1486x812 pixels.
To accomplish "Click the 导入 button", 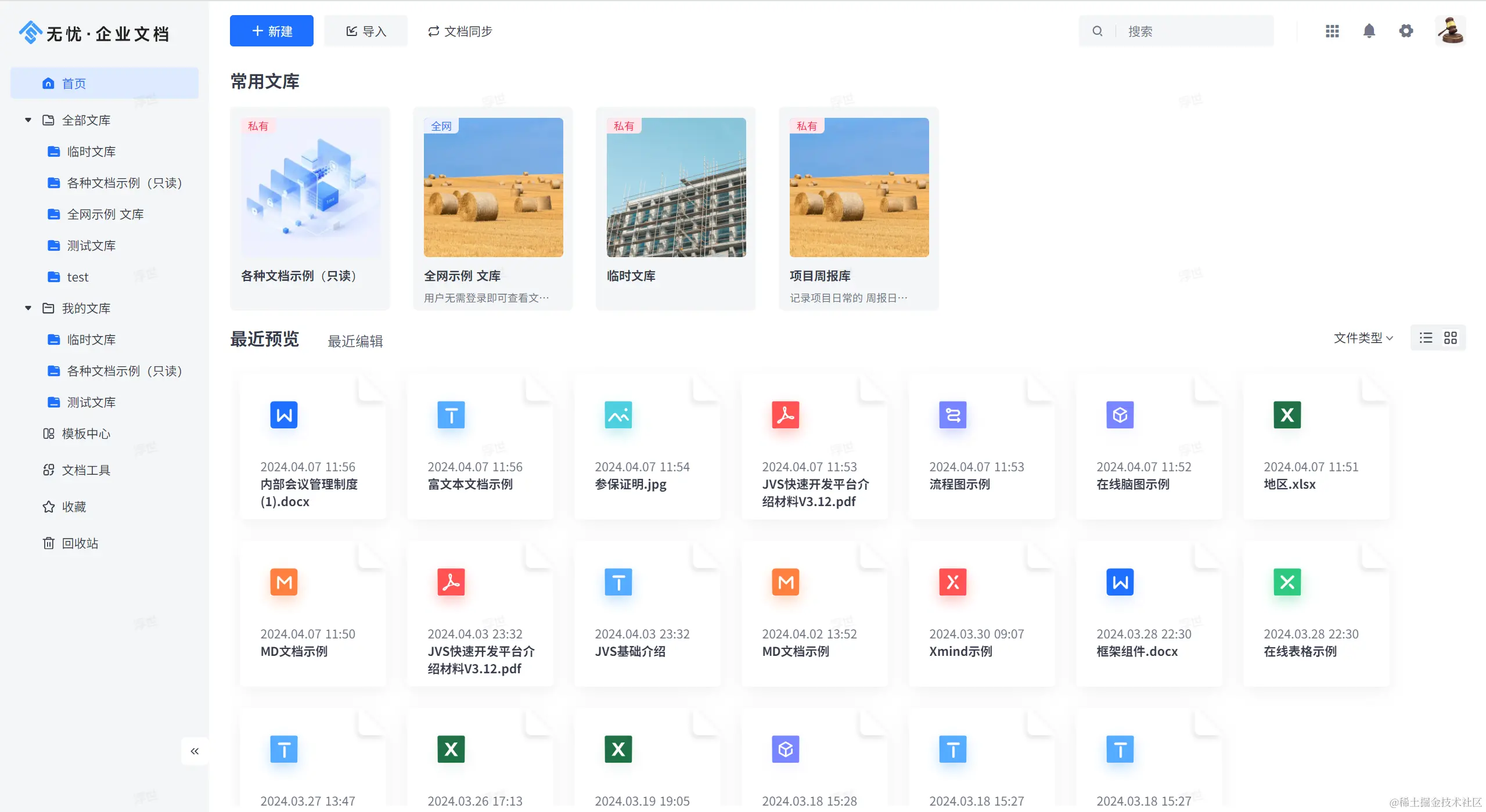I will (x=366, y=31).
